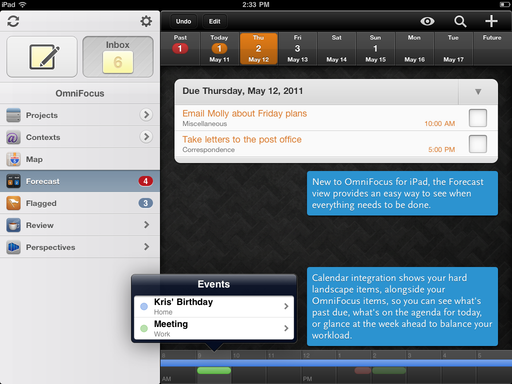Open the Inbox with 6 items

[x=118, y=57]
